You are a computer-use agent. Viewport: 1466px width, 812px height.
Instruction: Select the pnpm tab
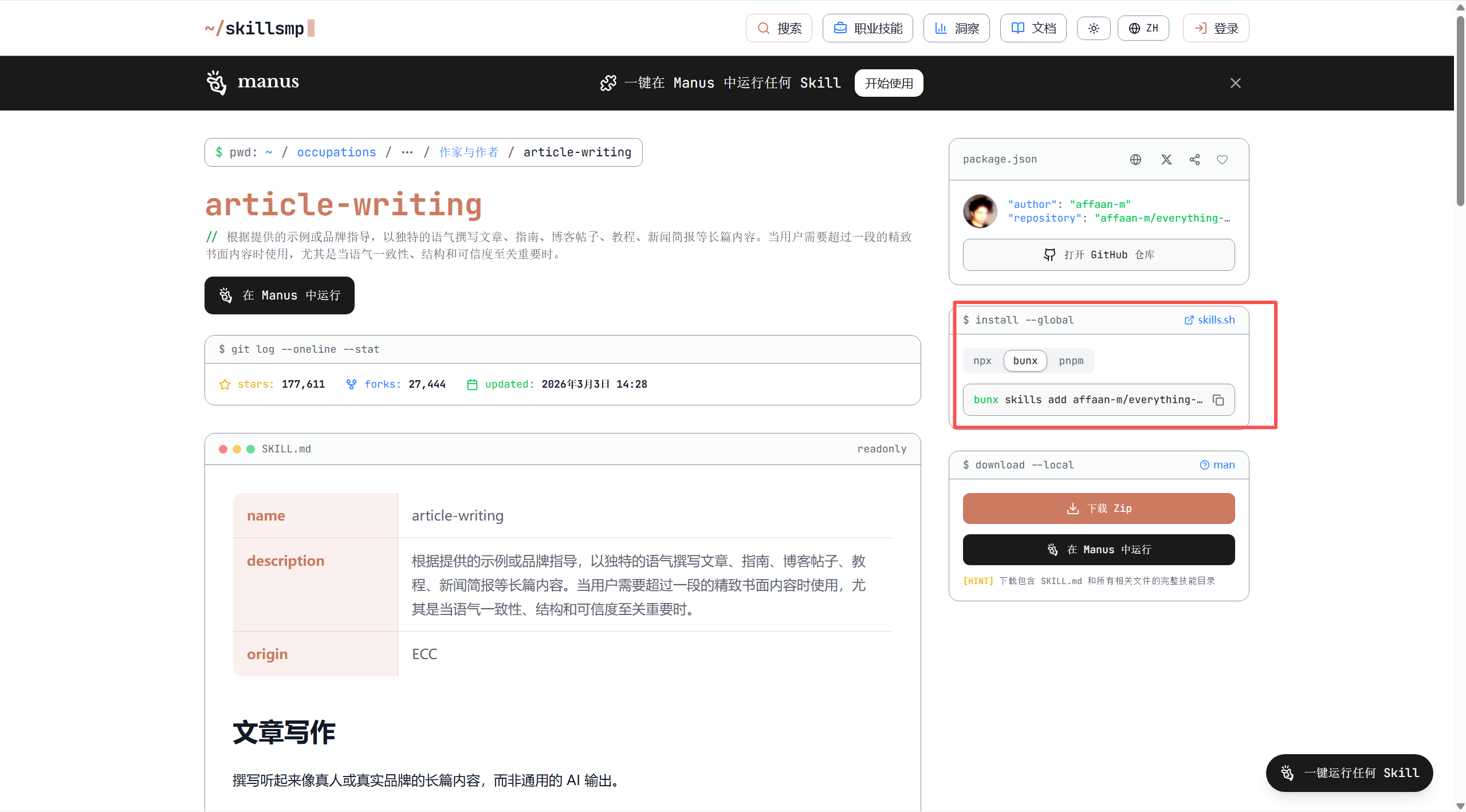click(1071, 361)
